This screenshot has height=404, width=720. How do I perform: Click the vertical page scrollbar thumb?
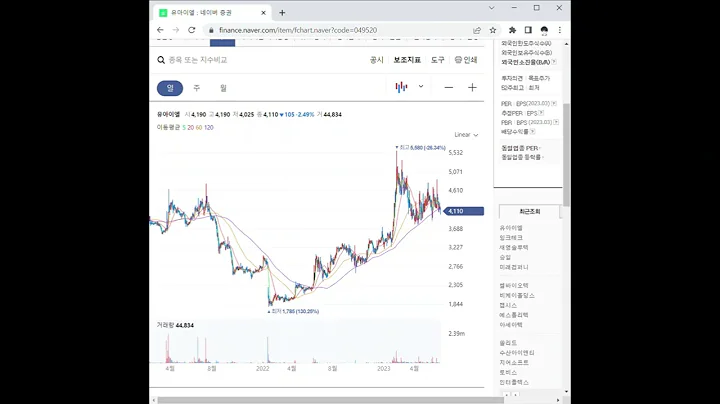coord(567,154)
